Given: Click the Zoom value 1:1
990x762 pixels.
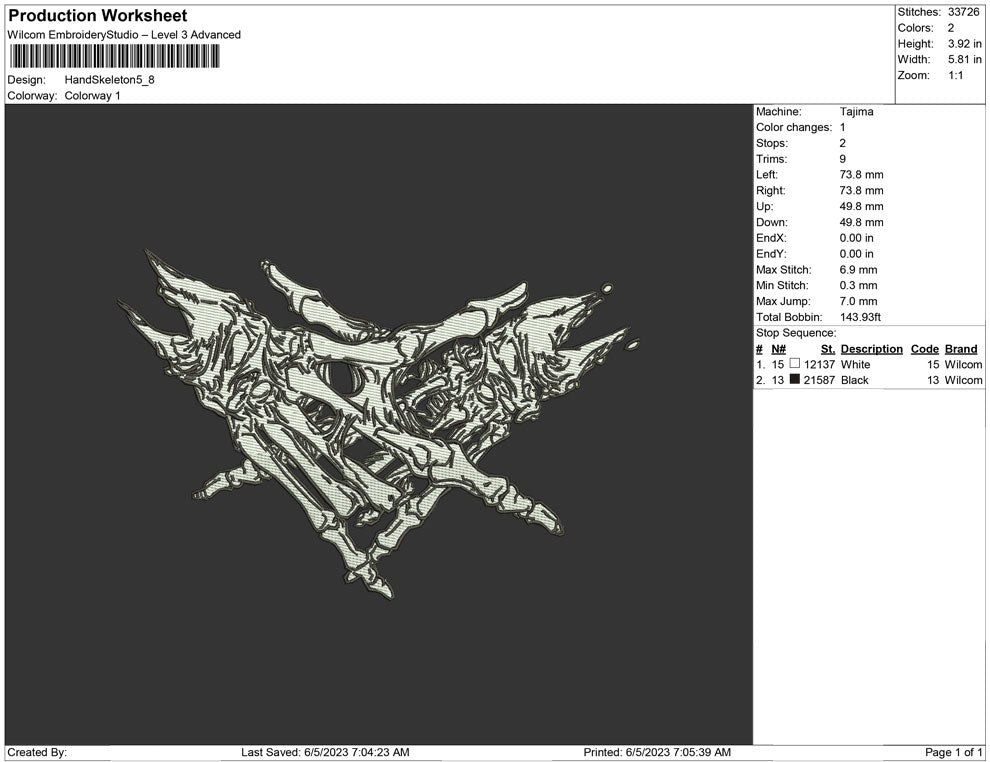Looking at the screenshot, I should point(955,76).
